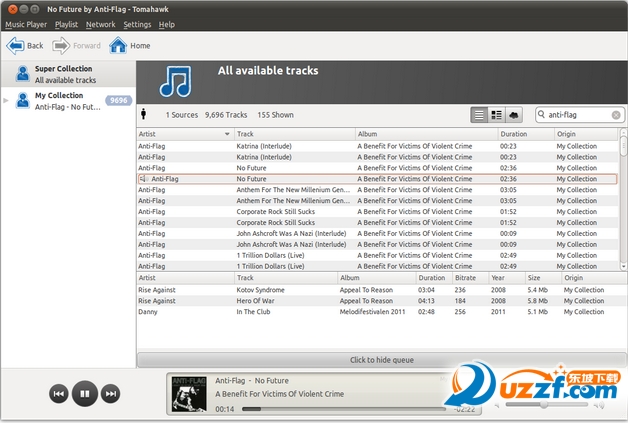Seek within the playback progress bar
The height and width of the screenshot is (423, 628).
point(344,409)
